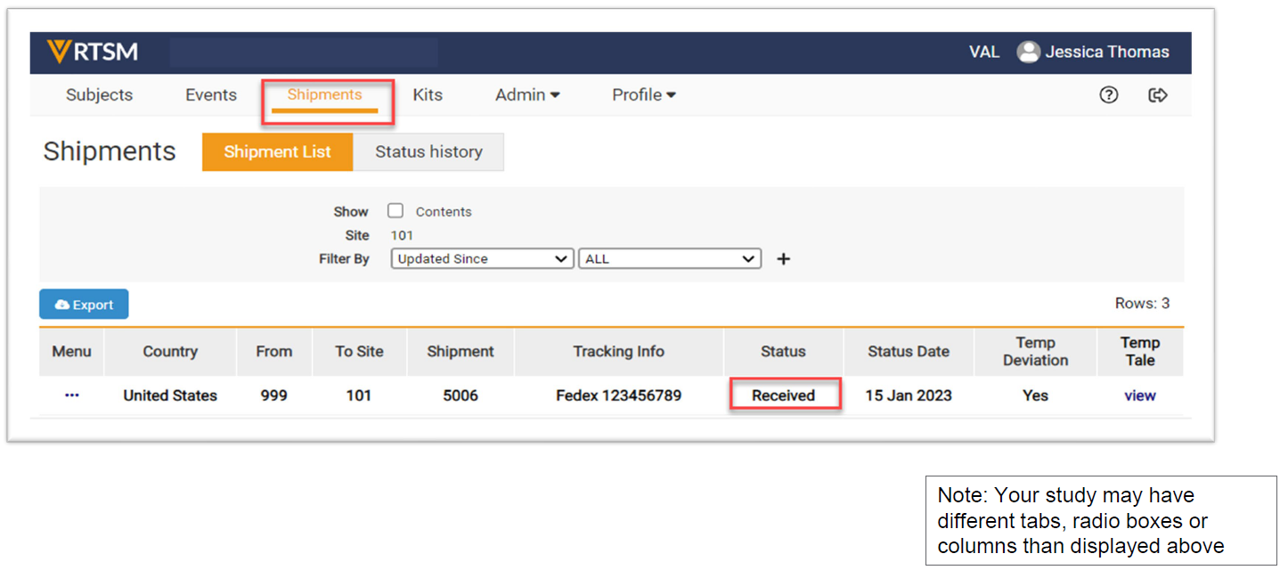Click the user avatar icon

point(1028,52)
